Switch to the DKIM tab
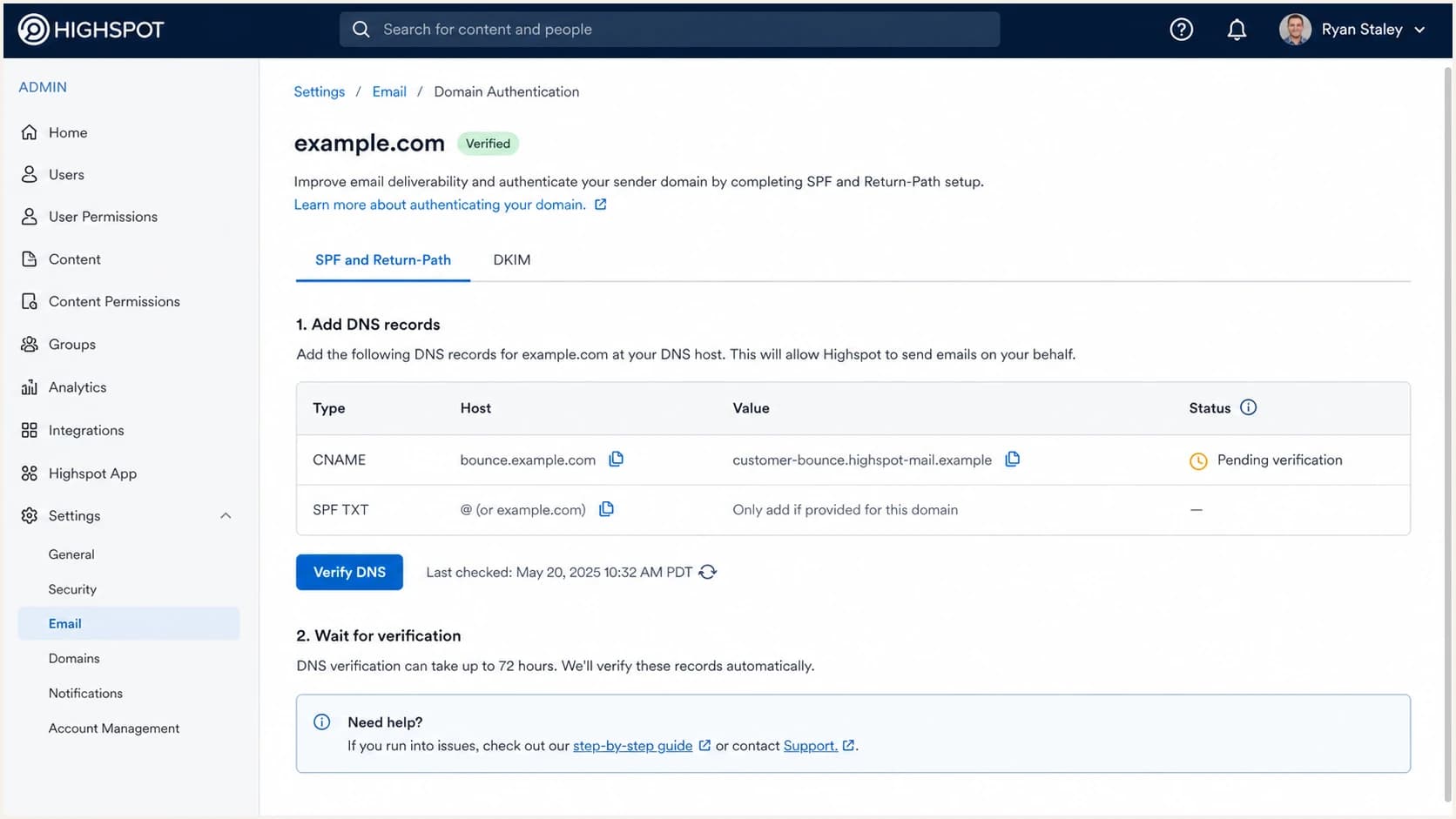 (x=512, y=259)
